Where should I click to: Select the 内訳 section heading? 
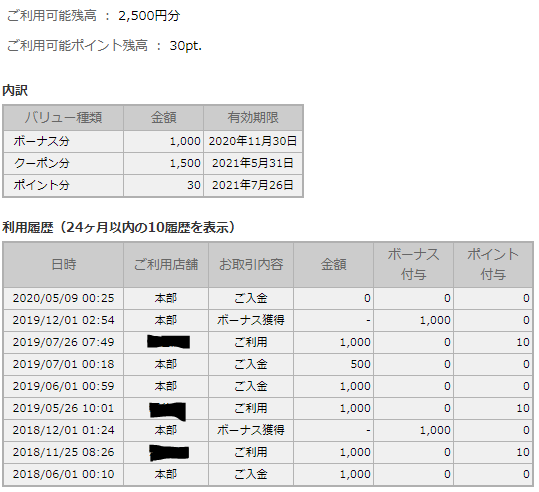(x=15, y=90)
